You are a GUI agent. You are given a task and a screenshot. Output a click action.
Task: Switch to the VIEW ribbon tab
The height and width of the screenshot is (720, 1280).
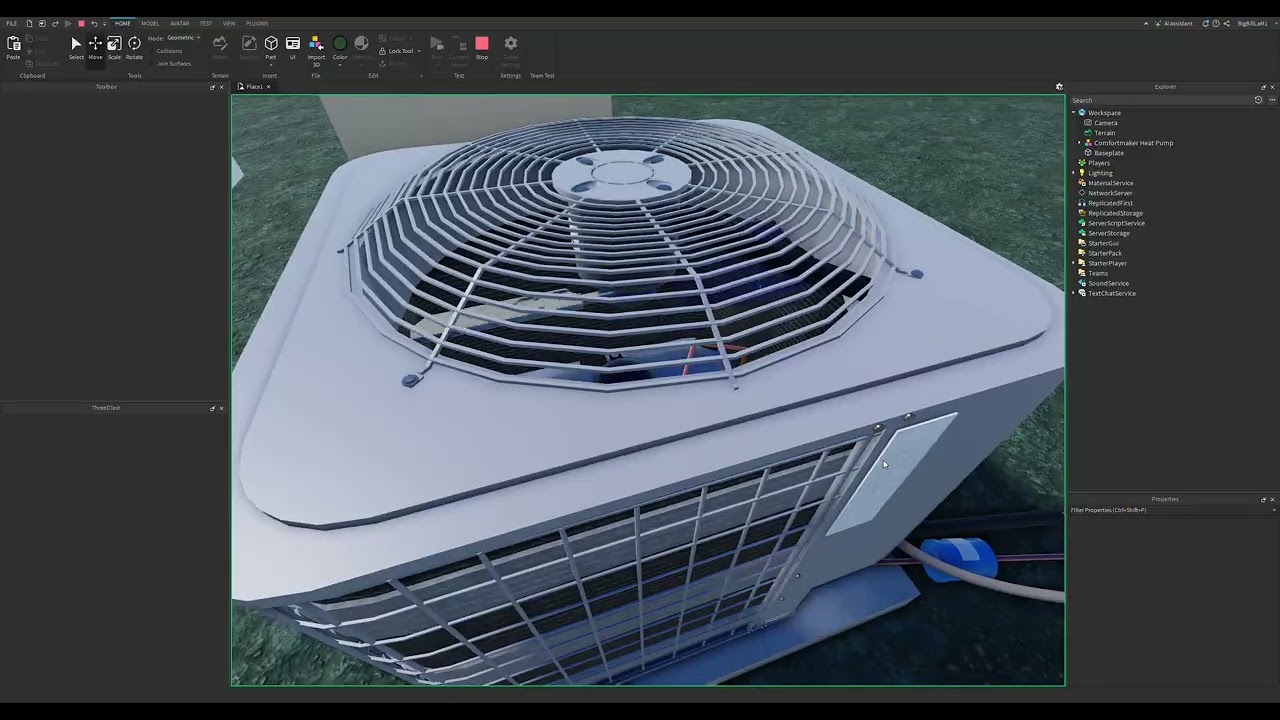coord(229,23)
